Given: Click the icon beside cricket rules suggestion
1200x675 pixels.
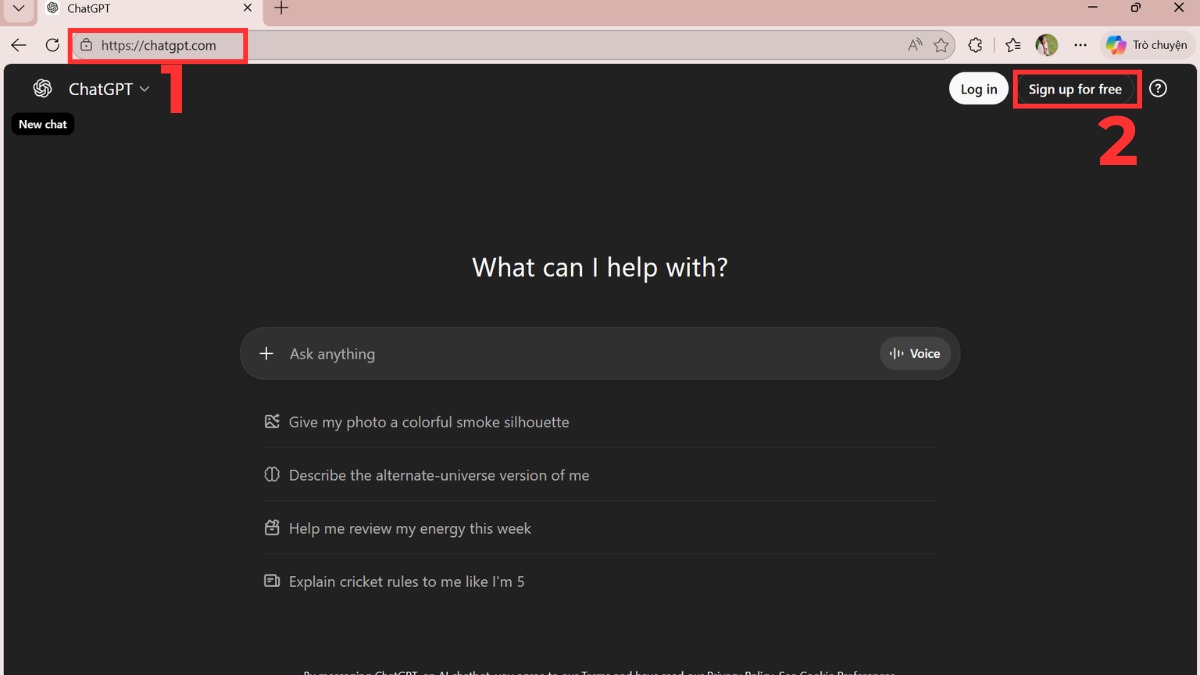Looking at the screenshot, I should [x=272, y=581].
